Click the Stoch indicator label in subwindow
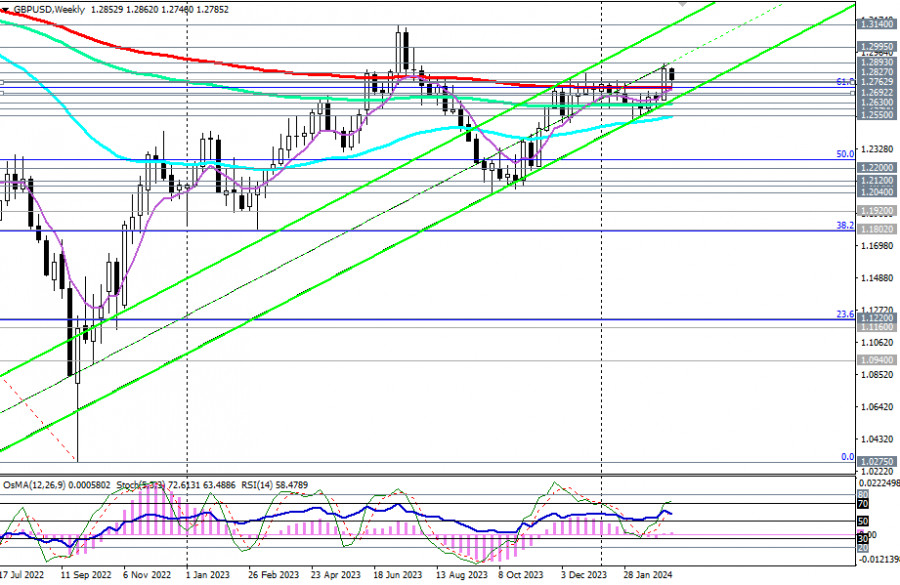The image size is (900, 585). [176, 485]
